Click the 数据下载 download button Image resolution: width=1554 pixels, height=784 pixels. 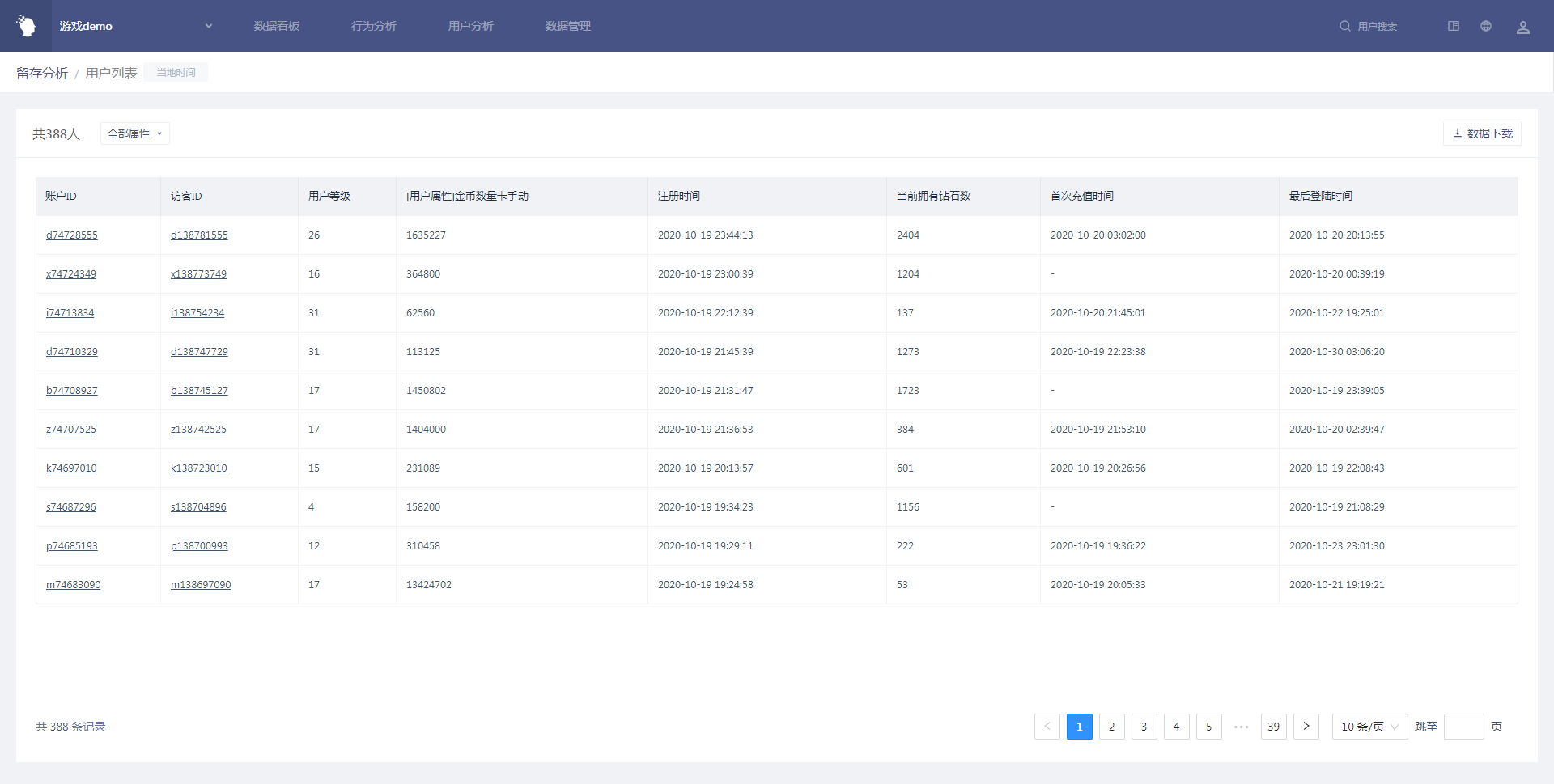click(1482, 133)
